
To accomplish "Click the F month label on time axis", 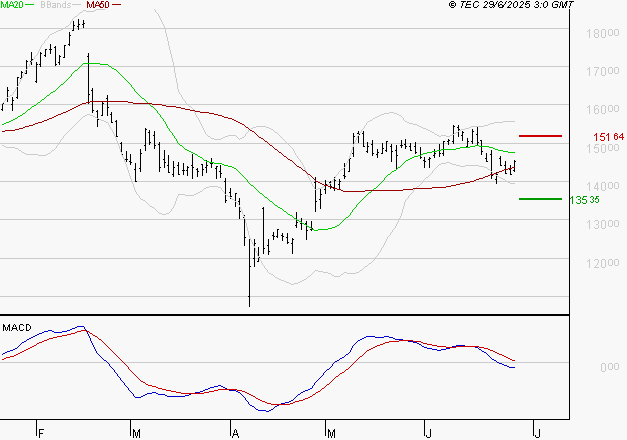I will 41,434.
